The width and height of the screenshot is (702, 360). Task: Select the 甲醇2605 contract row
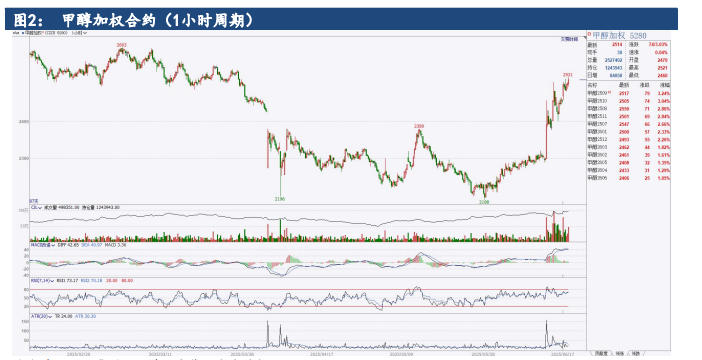pos(629,163)
